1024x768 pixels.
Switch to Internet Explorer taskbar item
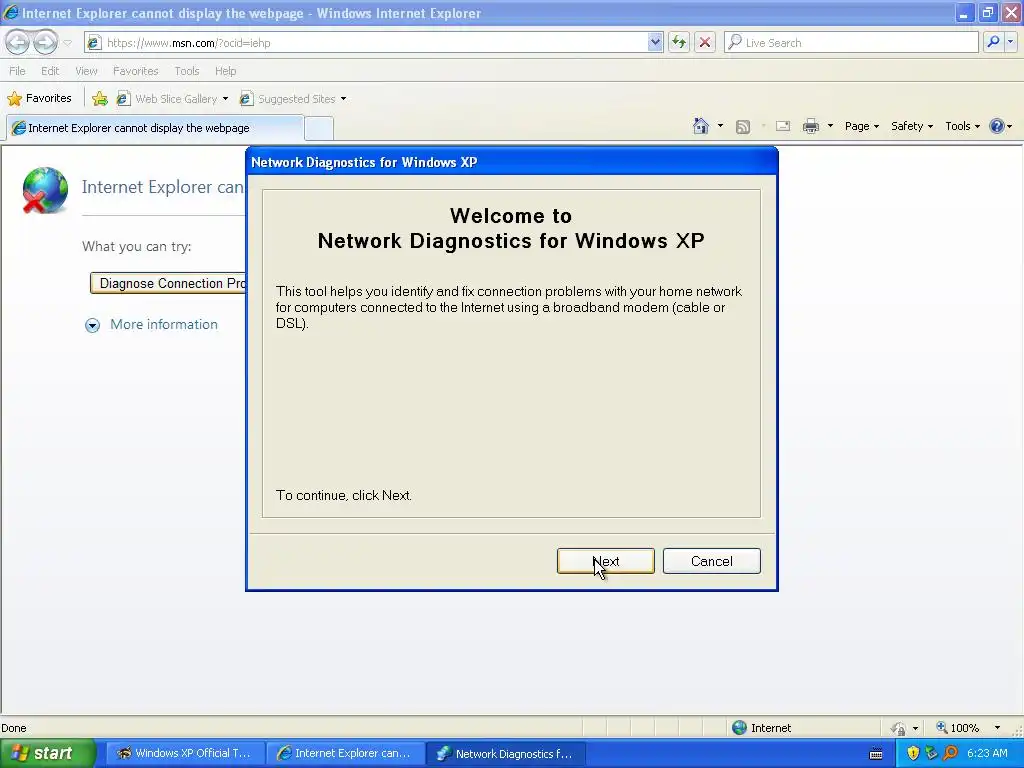pyautogui.click(x=345, y=753)
